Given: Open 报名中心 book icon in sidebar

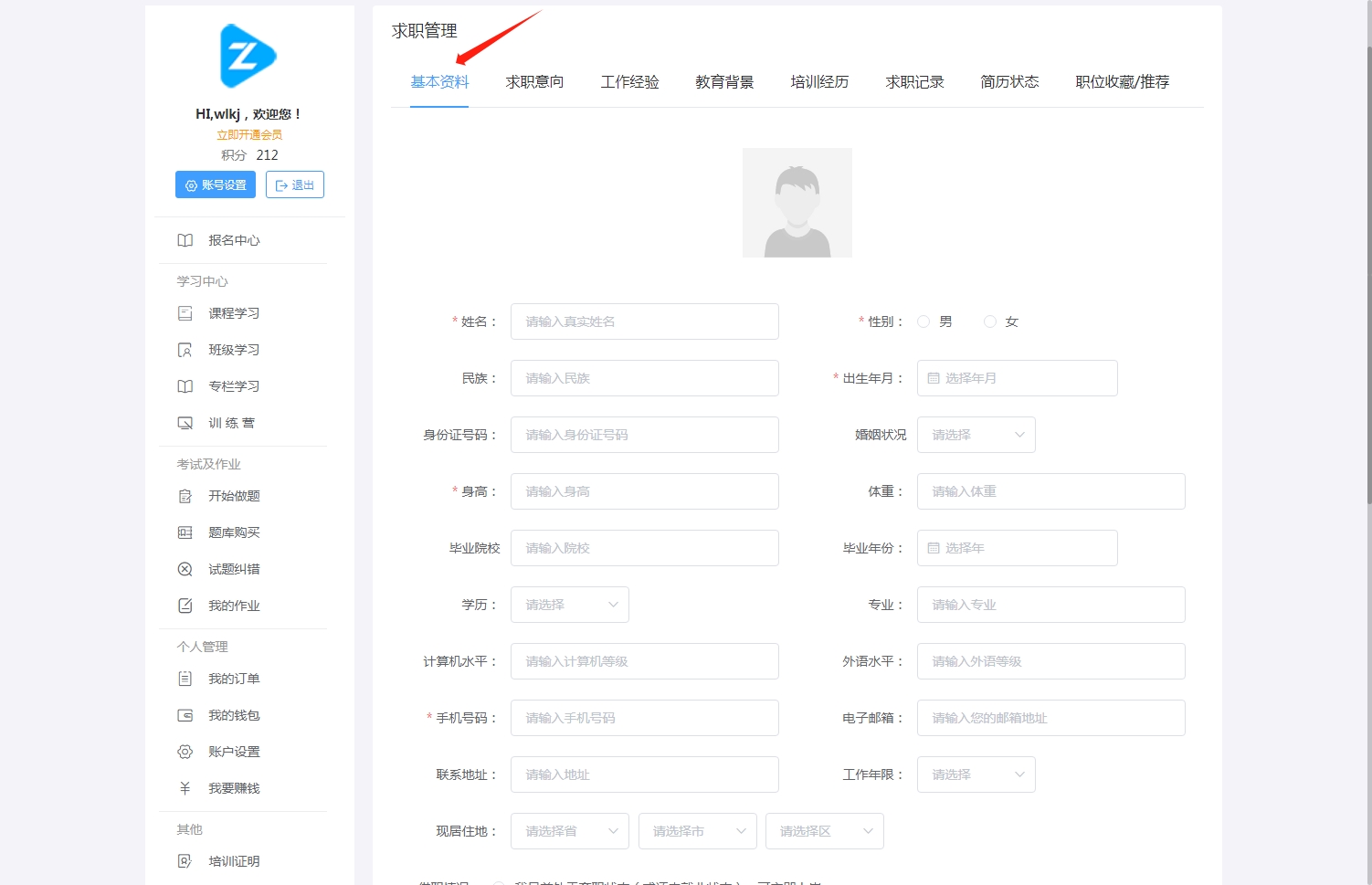Looking at the screenshot, I should click(x=185, y=240).
